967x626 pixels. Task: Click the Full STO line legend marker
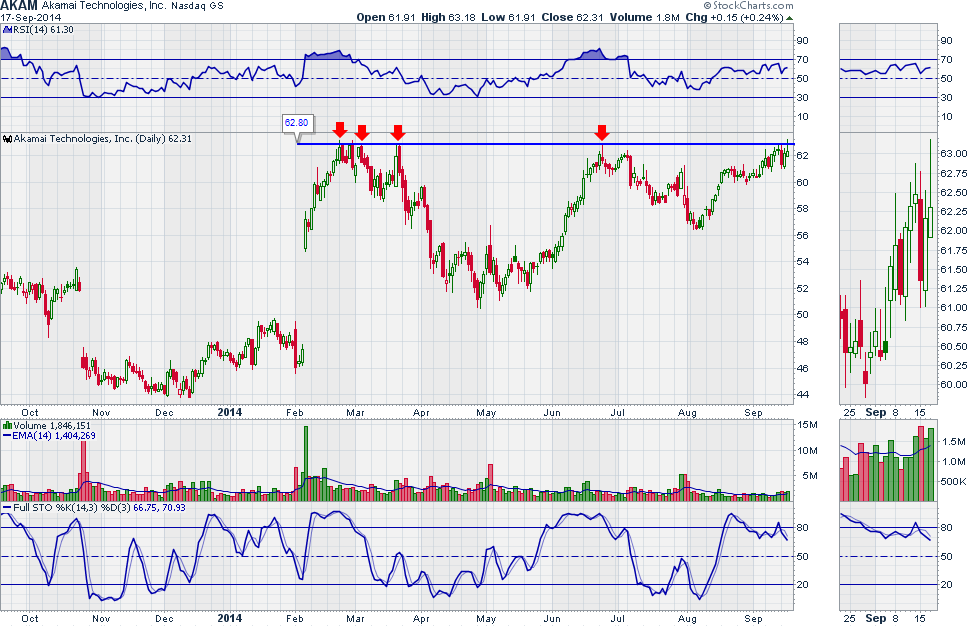tap(6, 508)
